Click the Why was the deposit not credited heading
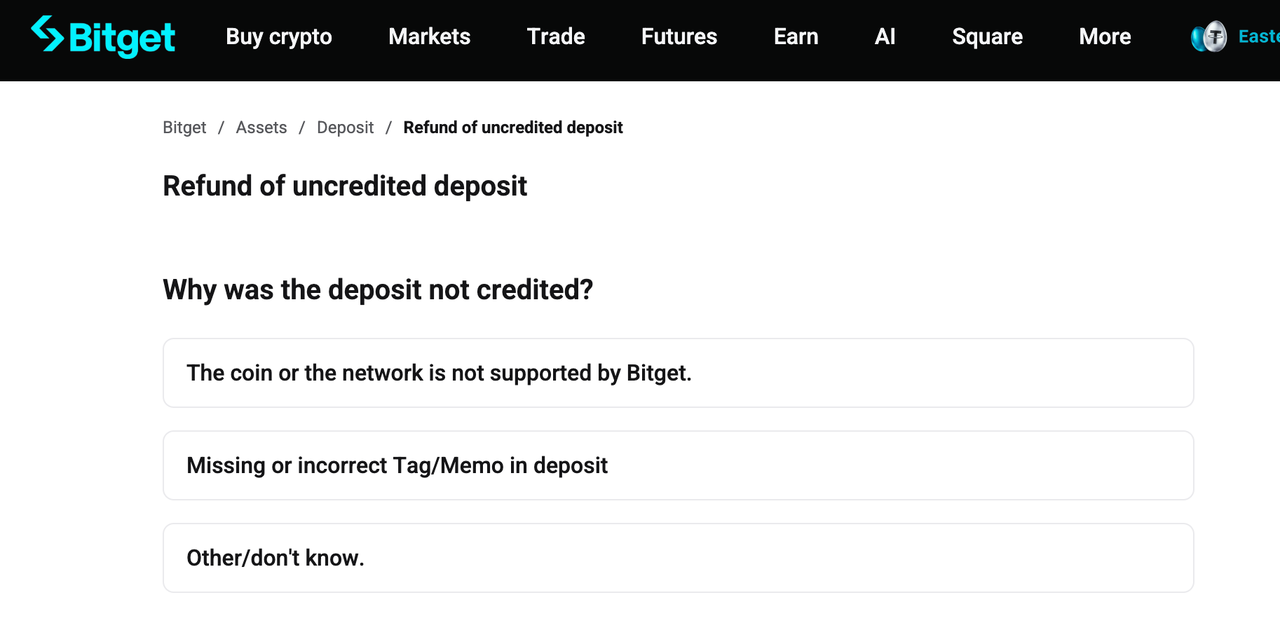This screenshot has width=1280, height=642. 377,290
